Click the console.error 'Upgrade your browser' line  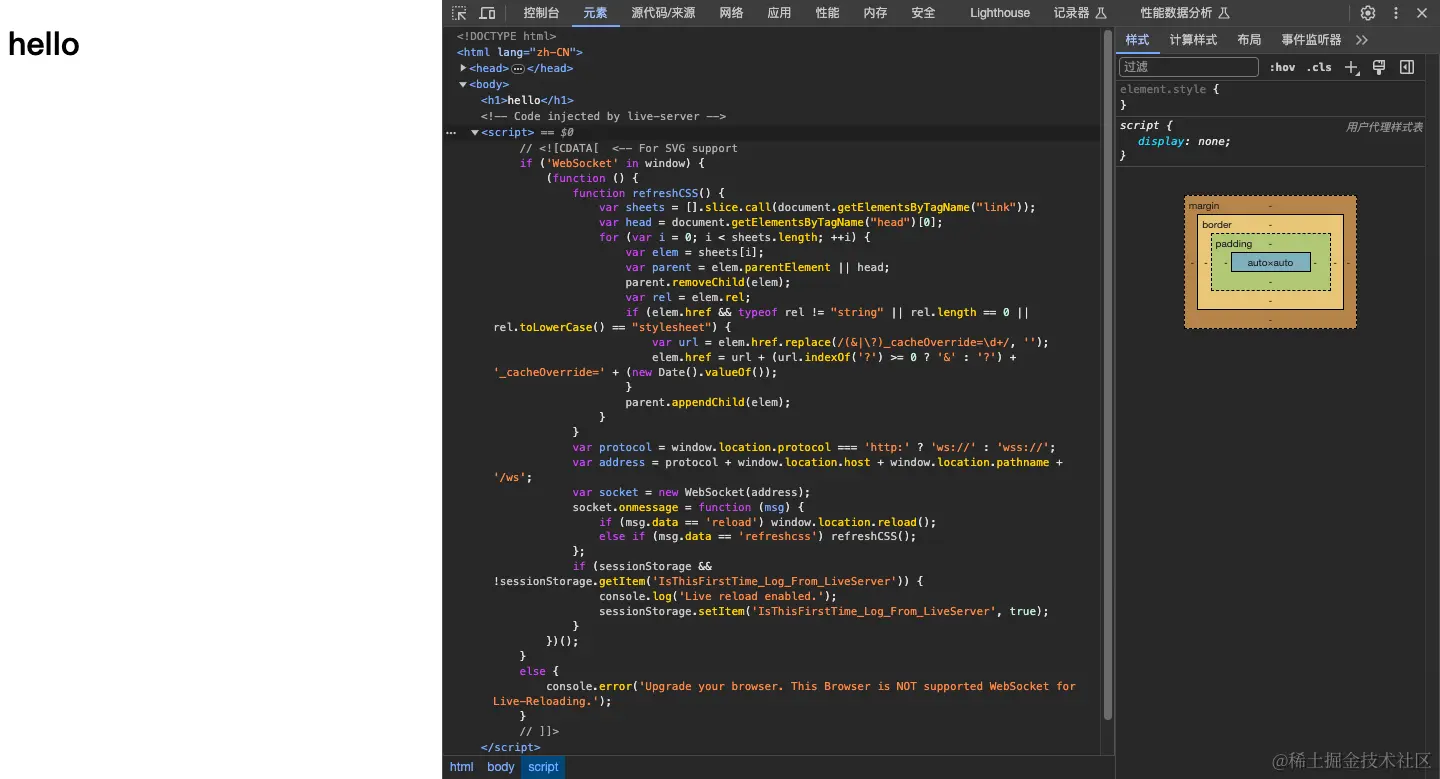784,693
